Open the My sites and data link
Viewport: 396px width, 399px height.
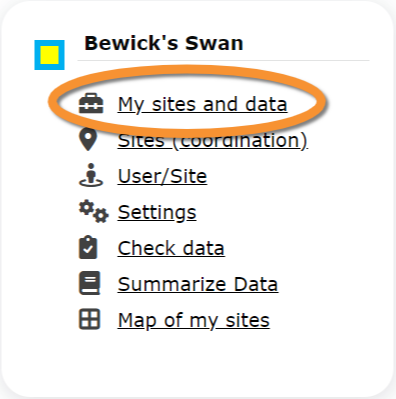point(202,104)
